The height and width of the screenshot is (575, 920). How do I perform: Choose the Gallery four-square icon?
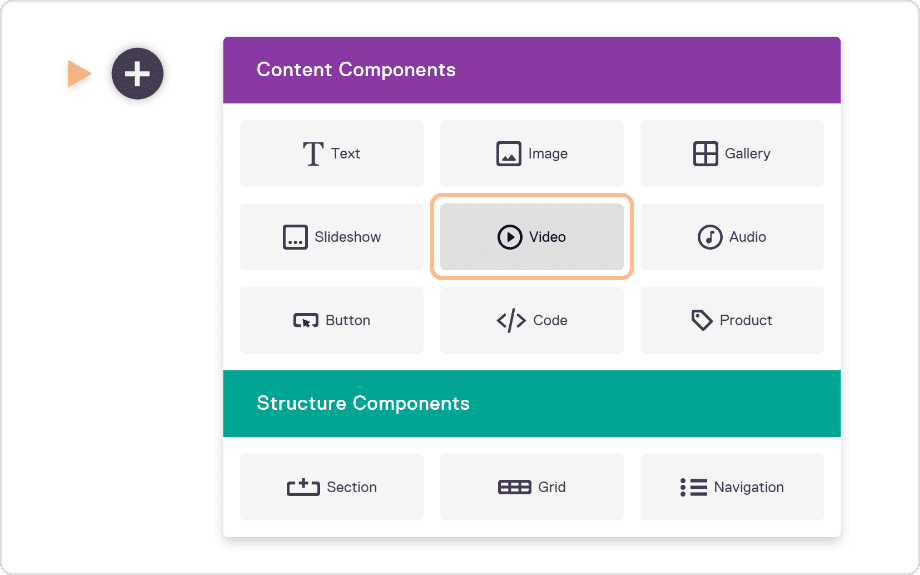click(x=706, y=154)
